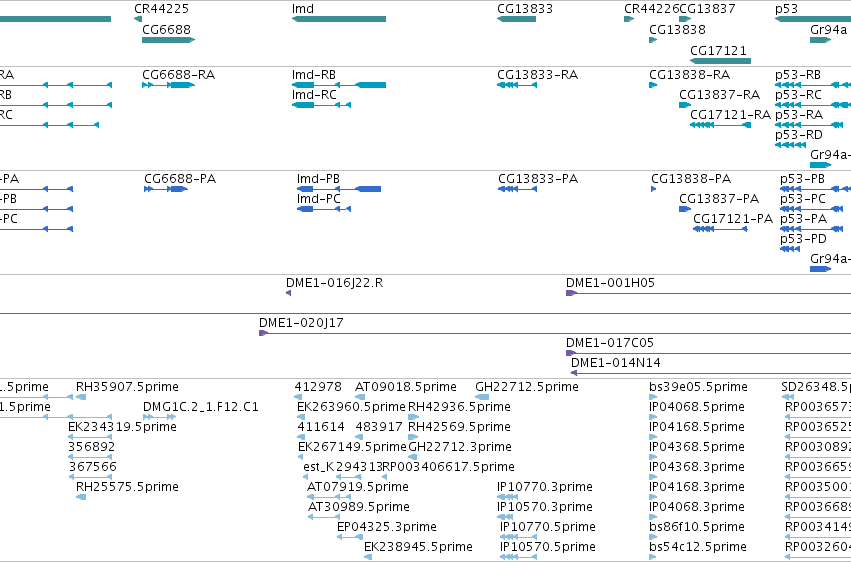This screenshot has width=851, height=562.
Task: Select the bs86f10.5prime EST label
Action: tap(697, 527)
